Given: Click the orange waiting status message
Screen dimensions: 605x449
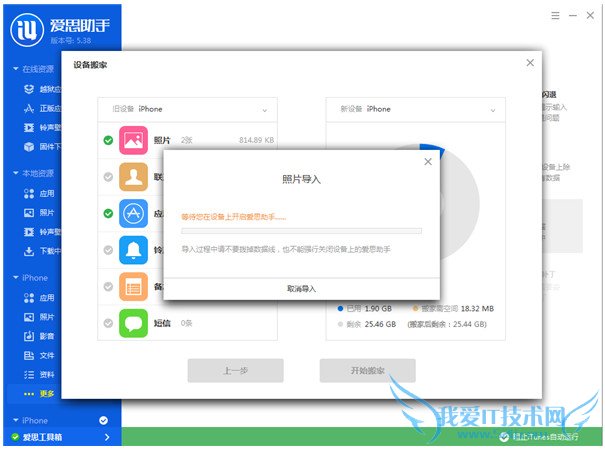Looking at the screenshot, I should point(234,217).
